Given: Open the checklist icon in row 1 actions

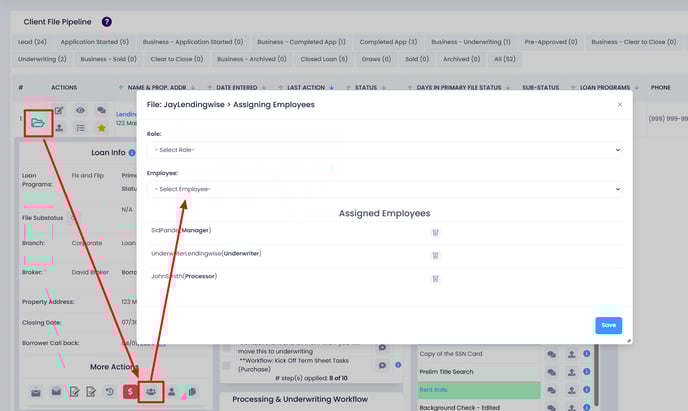Looking at the screenshot, I should point(80,128).
